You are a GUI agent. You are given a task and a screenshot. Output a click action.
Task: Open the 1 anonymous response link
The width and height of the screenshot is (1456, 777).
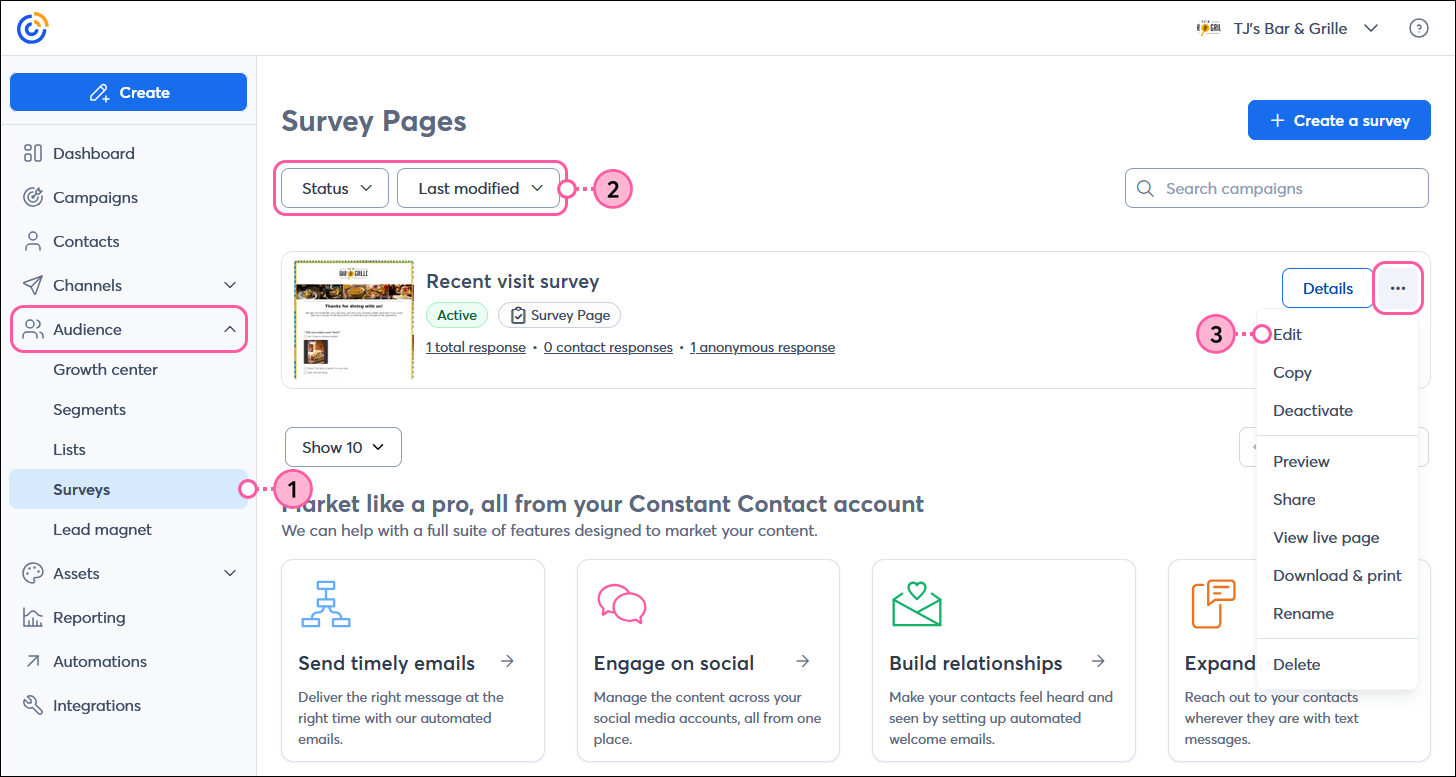coord(762,347)
